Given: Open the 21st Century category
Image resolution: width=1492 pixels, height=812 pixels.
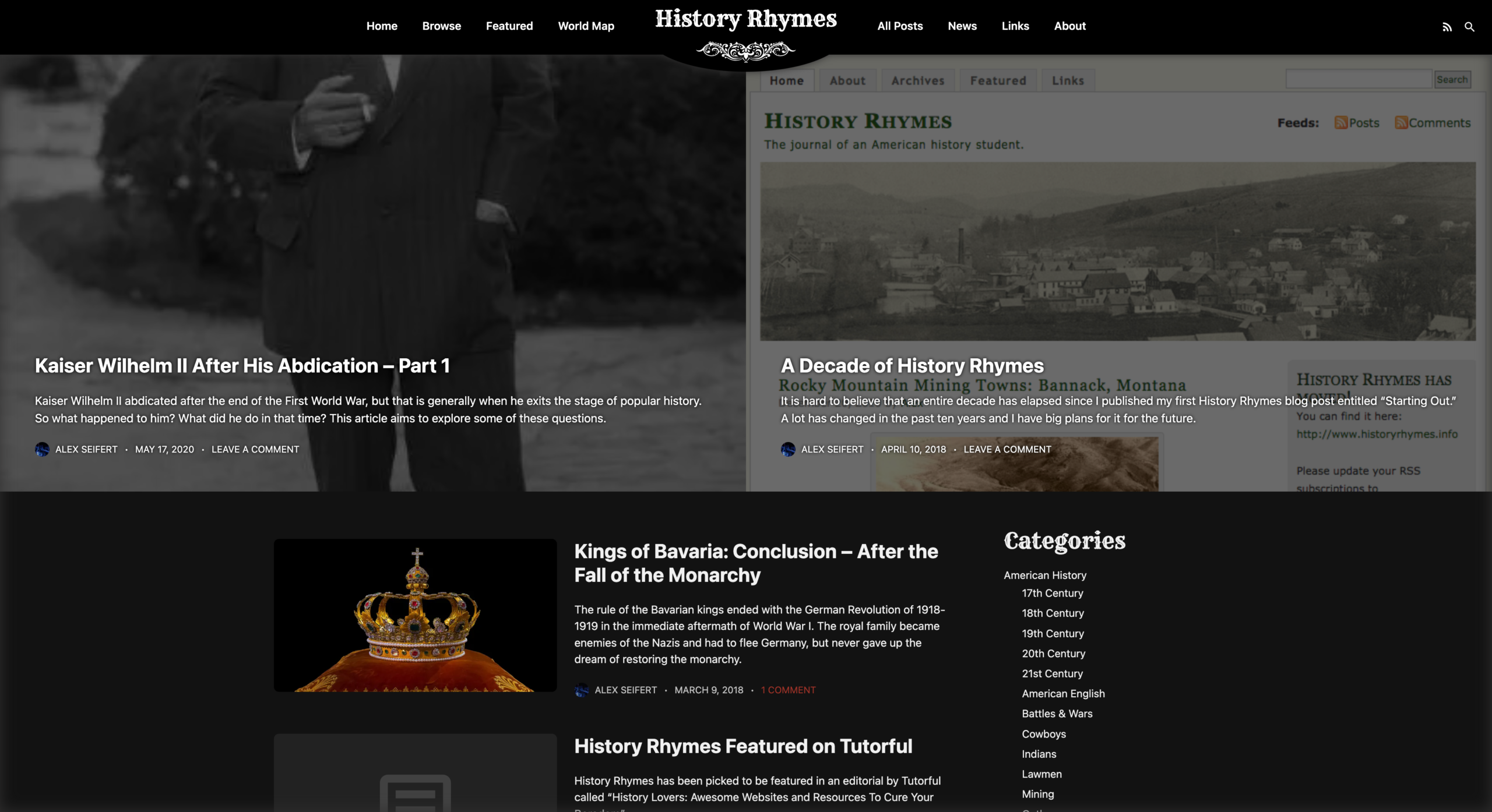Looking at the screenshot, I should tap(1052, 674).
